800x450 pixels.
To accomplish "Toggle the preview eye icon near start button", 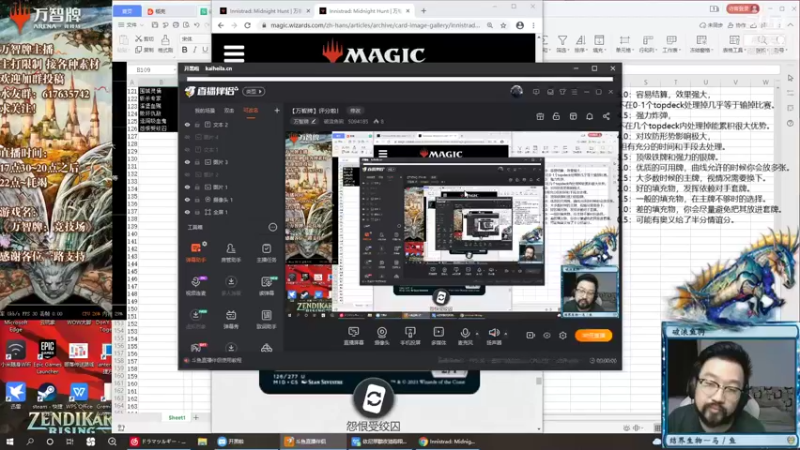I will [546, 335].
